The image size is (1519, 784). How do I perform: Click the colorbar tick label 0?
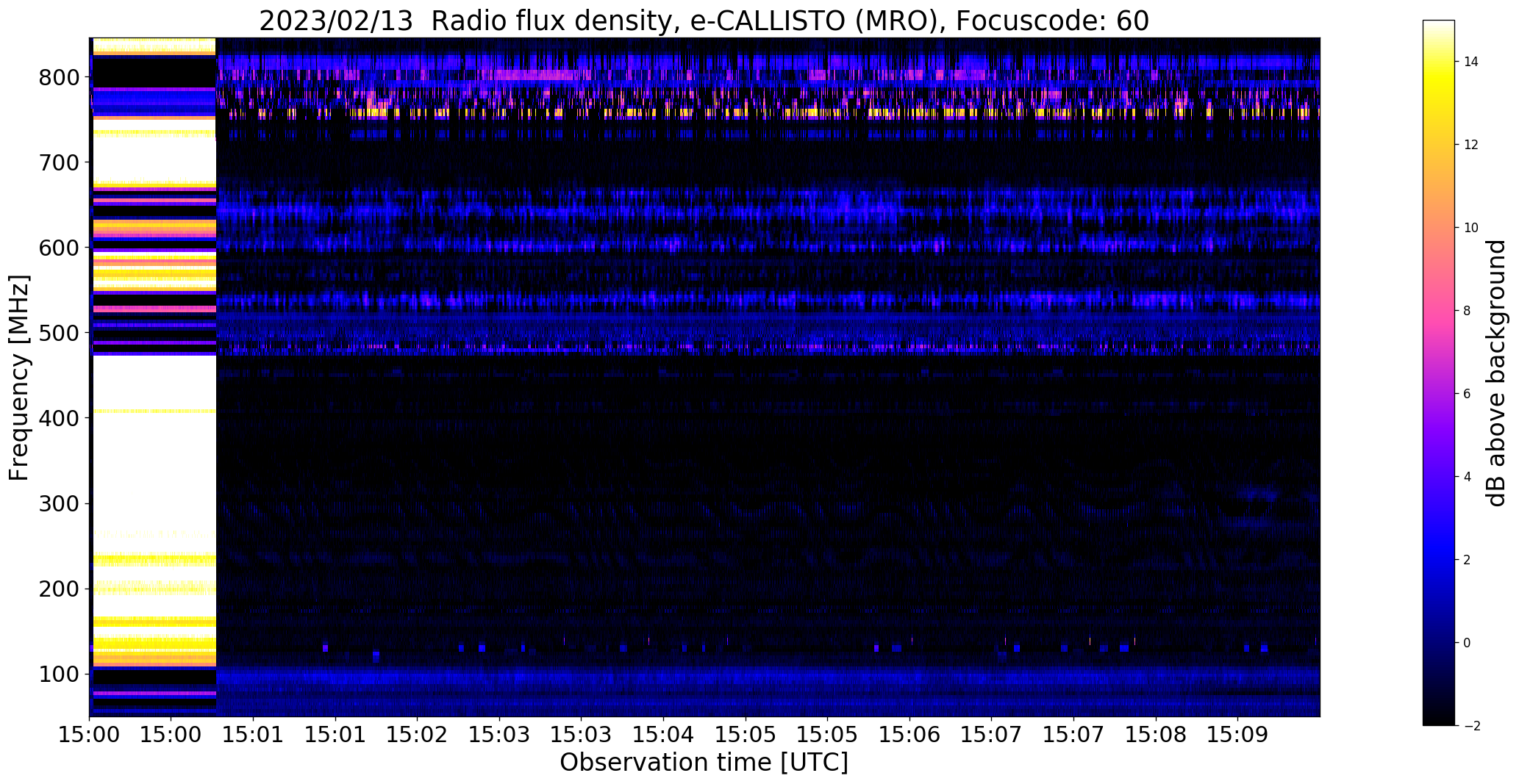point(1467,643)
